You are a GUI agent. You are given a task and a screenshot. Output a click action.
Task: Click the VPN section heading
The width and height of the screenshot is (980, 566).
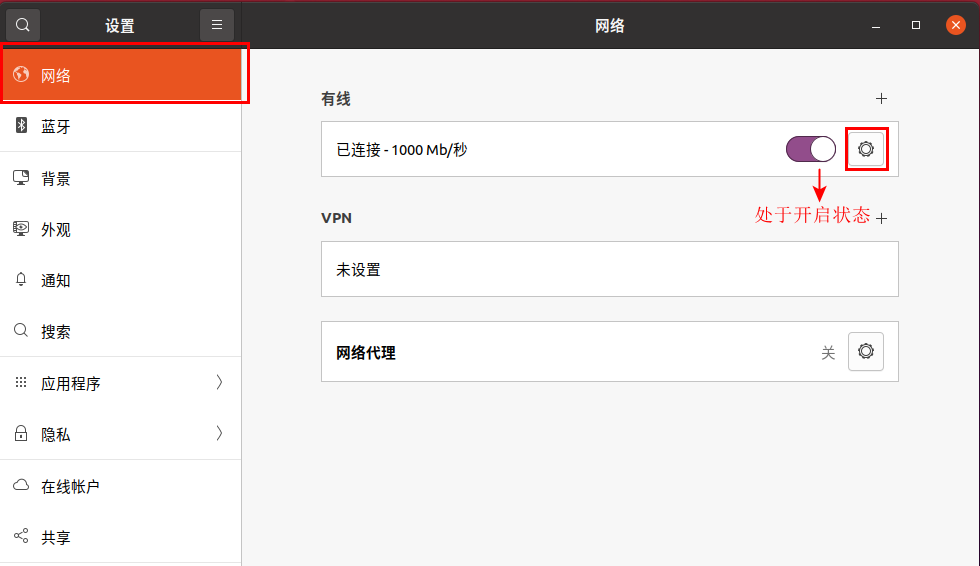pos(336,218)
